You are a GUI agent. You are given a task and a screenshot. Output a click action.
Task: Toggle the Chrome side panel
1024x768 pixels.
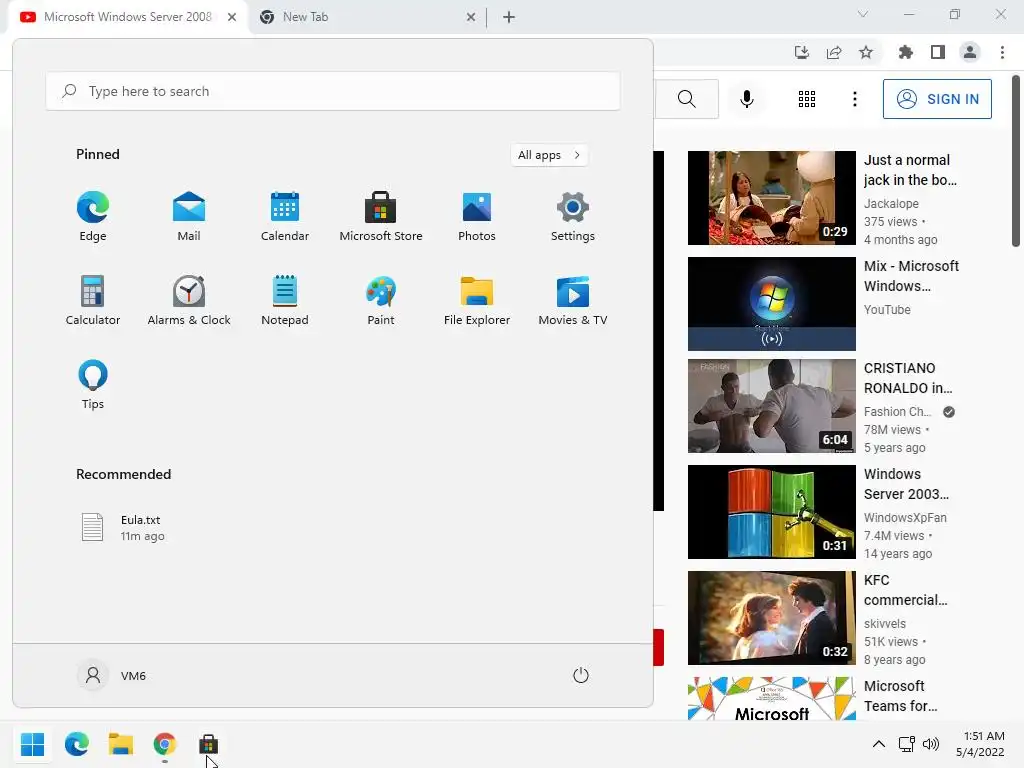[x=938, y=52]
